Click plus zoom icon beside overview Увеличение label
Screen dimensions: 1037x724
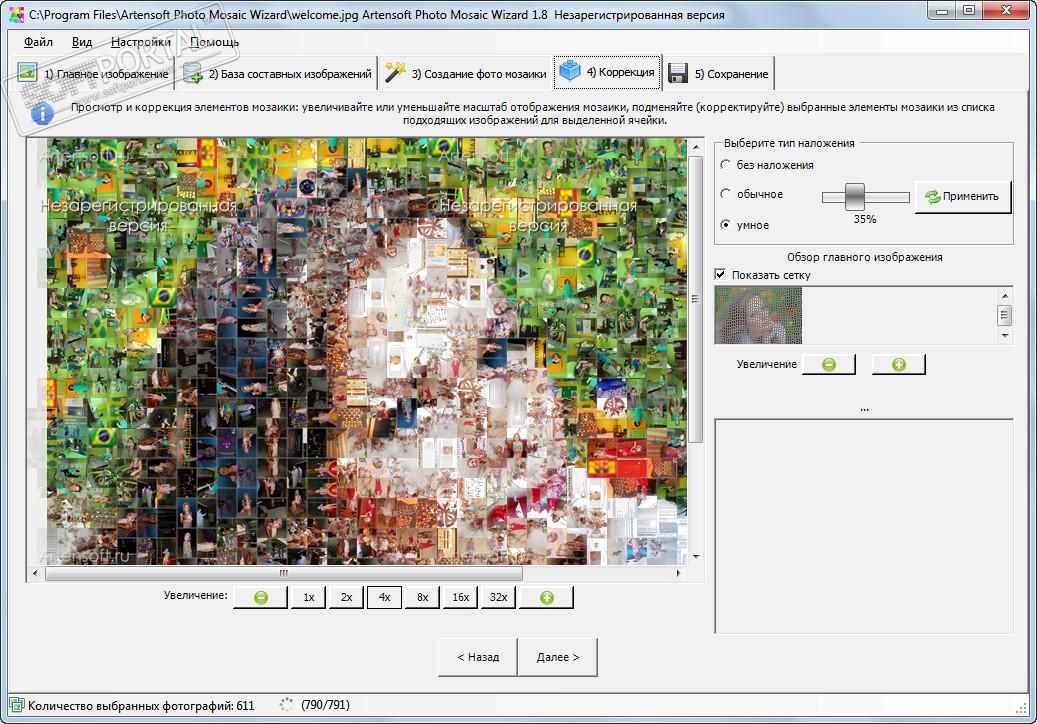[898, 364]
